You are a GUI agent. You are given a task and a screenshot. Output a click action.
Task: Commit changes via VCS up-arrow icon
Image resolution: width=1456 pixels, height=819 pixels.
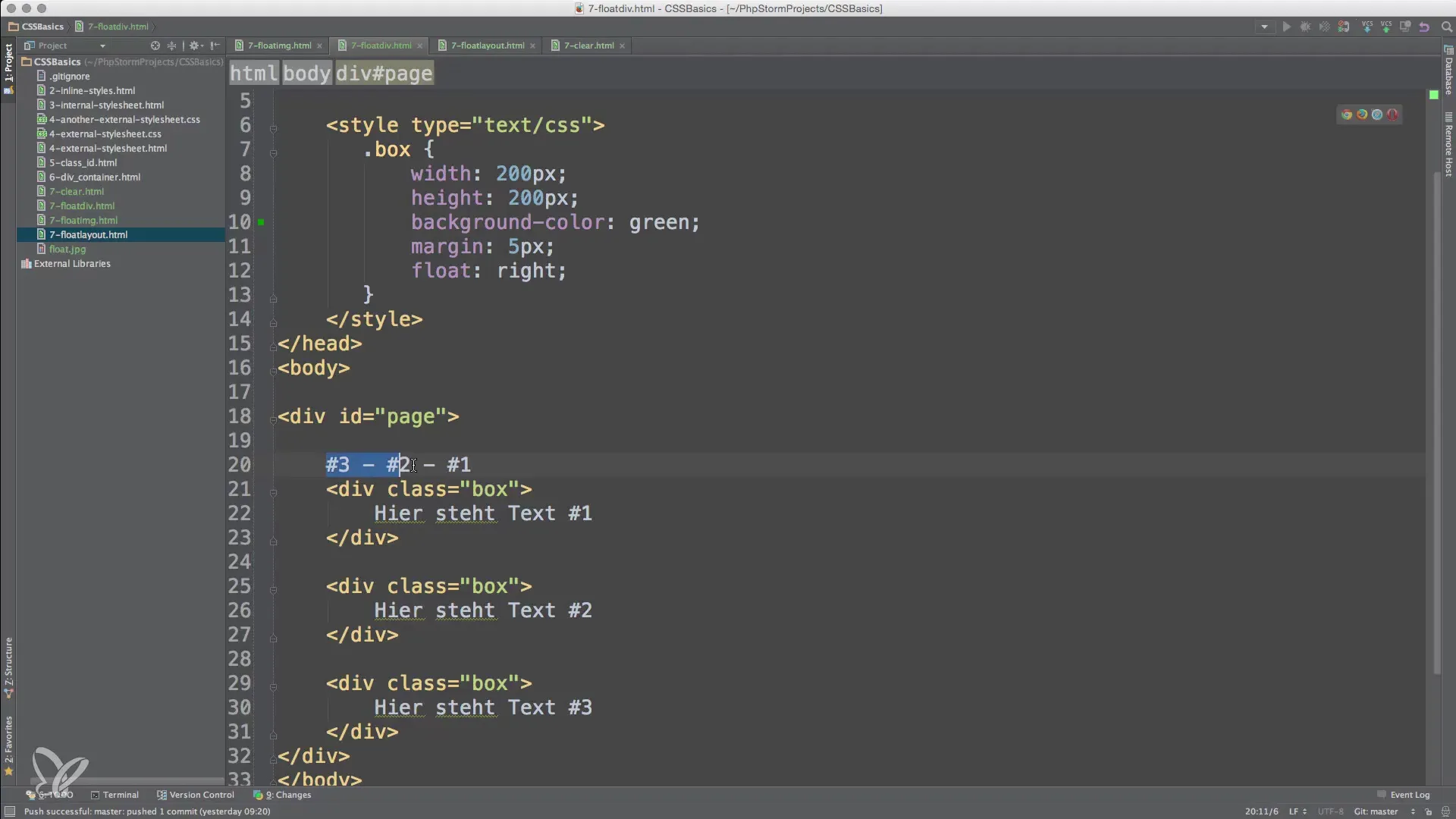point(1386,27)
